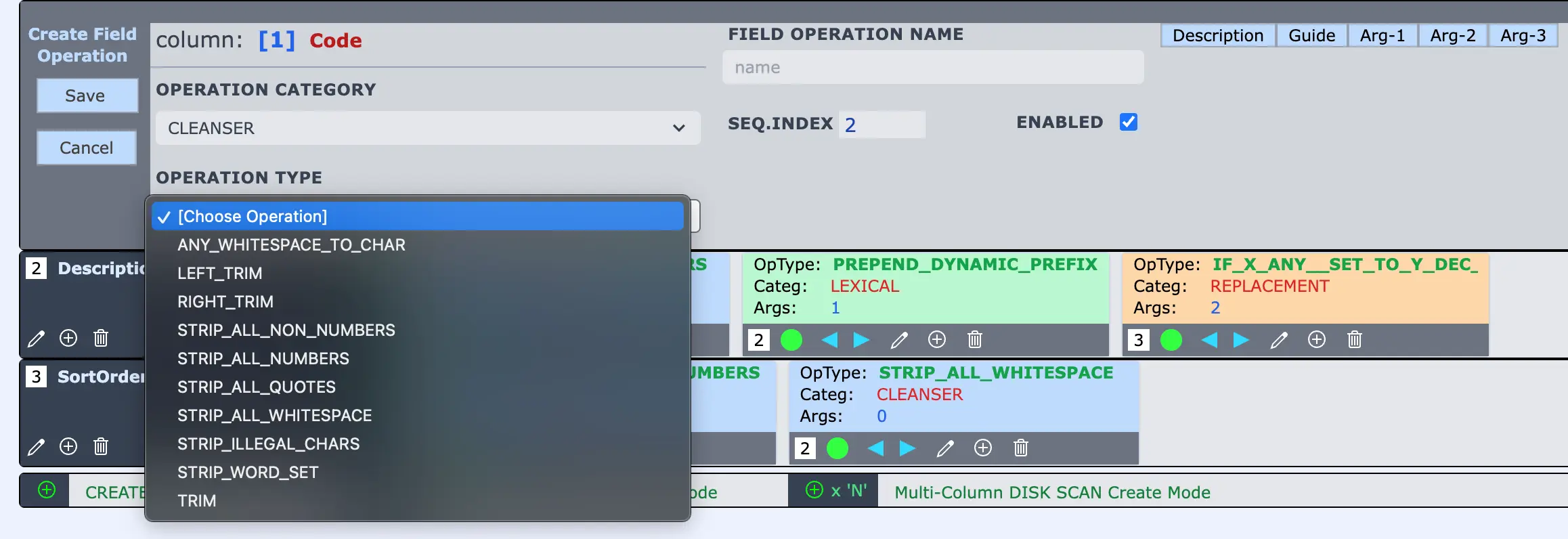Delete the STRIP_ALL_WHITESPACE operation card
The image size is (1568, 539).
[1021, 448]
